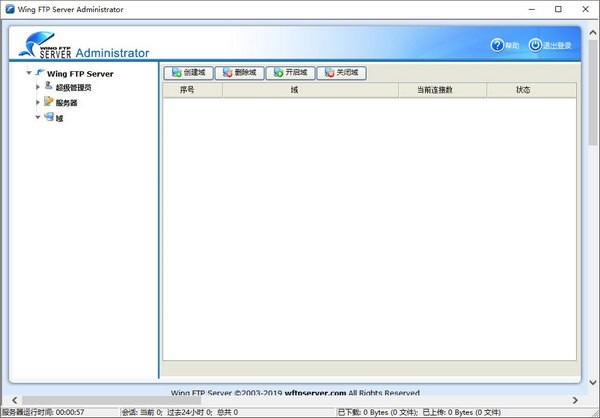Viewport: 600px width, 418px height.
Task: Select the 域 domain icon in tree
Action: coord(48,117)
